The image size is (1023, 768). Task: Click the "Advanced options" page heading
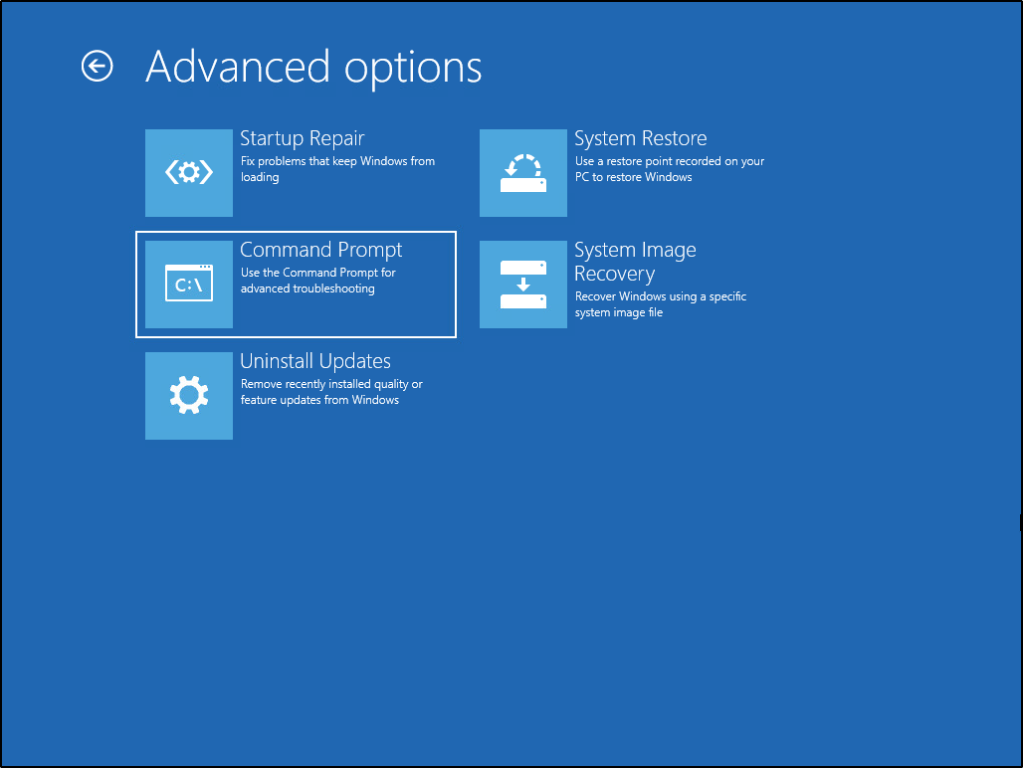click(313, 67)
